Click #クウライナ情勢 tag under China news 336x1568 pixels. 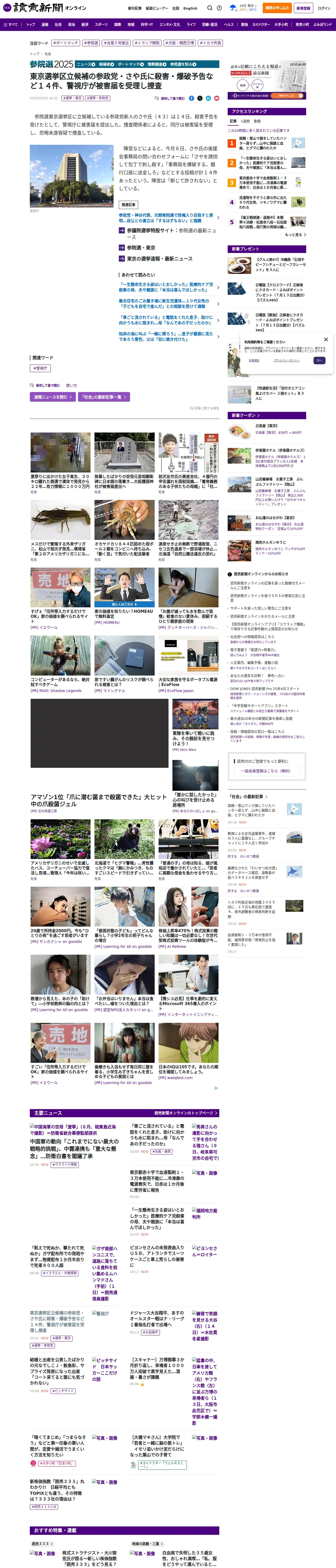(64, 1165)
